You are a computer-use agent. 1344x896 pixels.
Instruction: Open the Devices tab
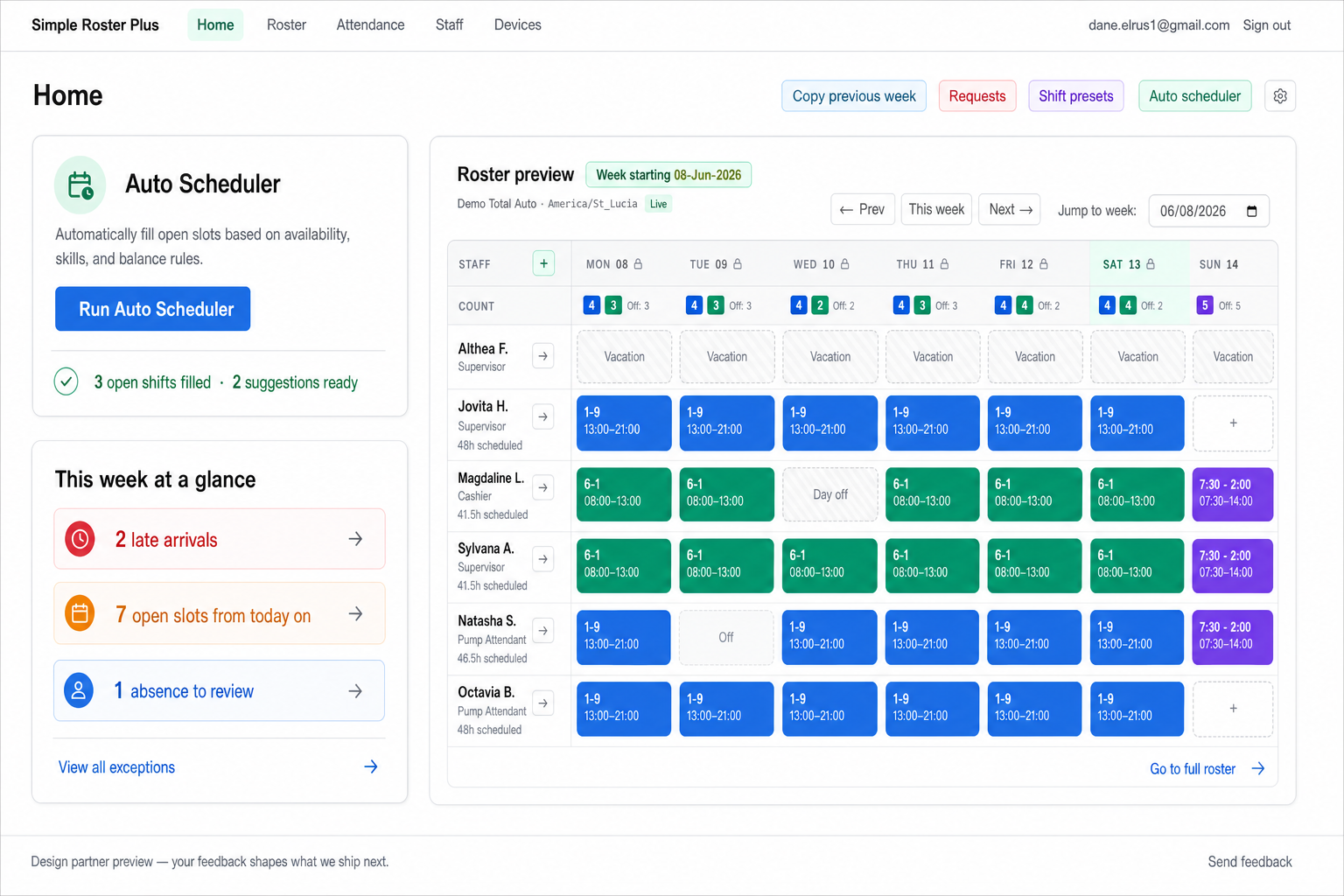pyautogui.click(x=517, y=25)
